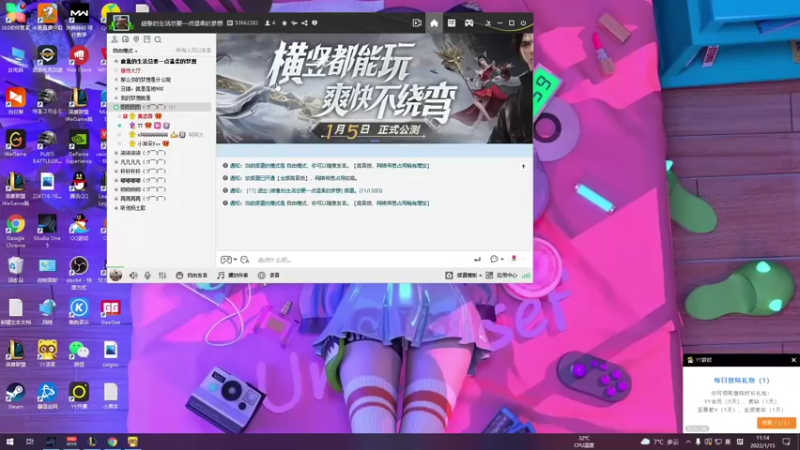Open the 每日登陆礼物 link in YY popup
This screenshot has width=800, height=450.
pyautogui.click(x=741, y=381)
